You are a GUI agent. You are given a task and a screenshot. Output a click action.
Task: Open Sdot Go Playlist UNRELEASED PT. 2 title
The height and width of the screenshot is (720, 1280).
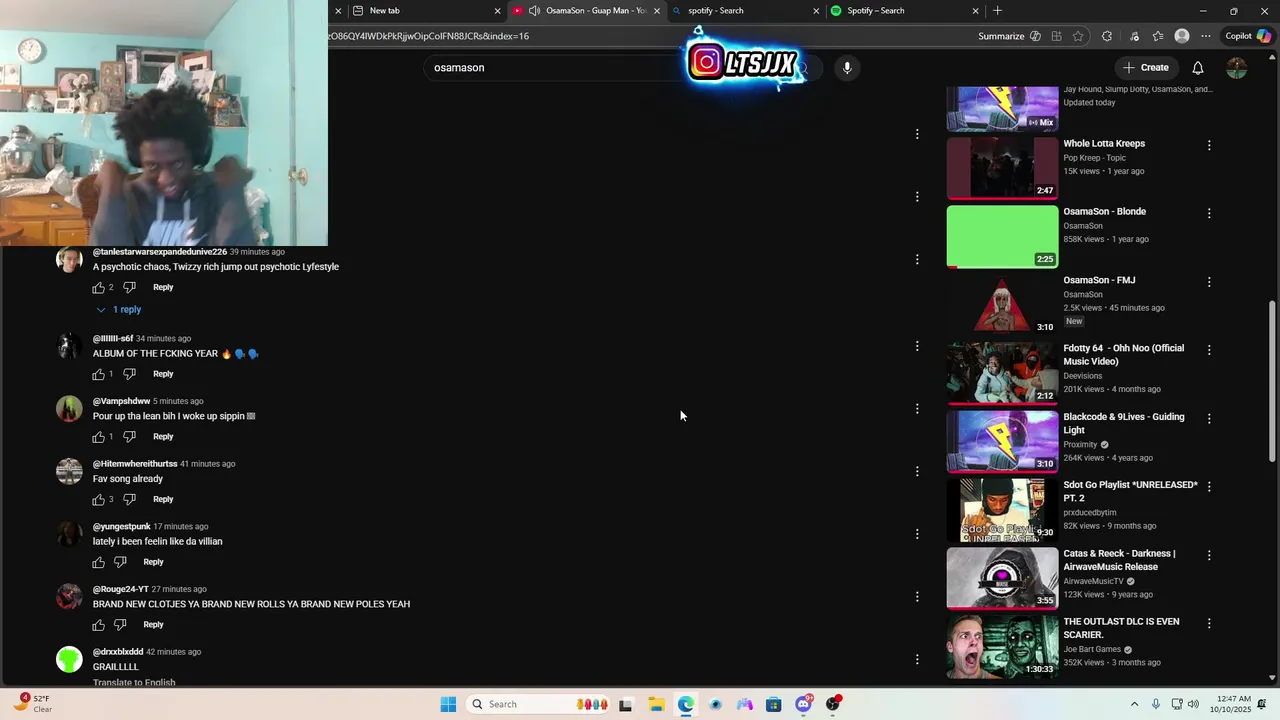[1130, 492]
